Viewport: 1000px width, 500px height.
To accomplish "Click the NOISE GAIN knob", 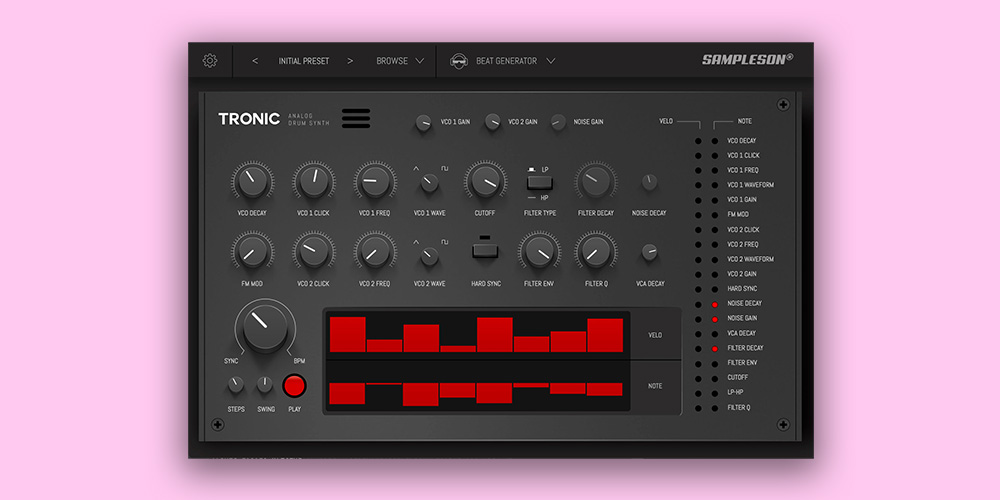I will [558, 122].
